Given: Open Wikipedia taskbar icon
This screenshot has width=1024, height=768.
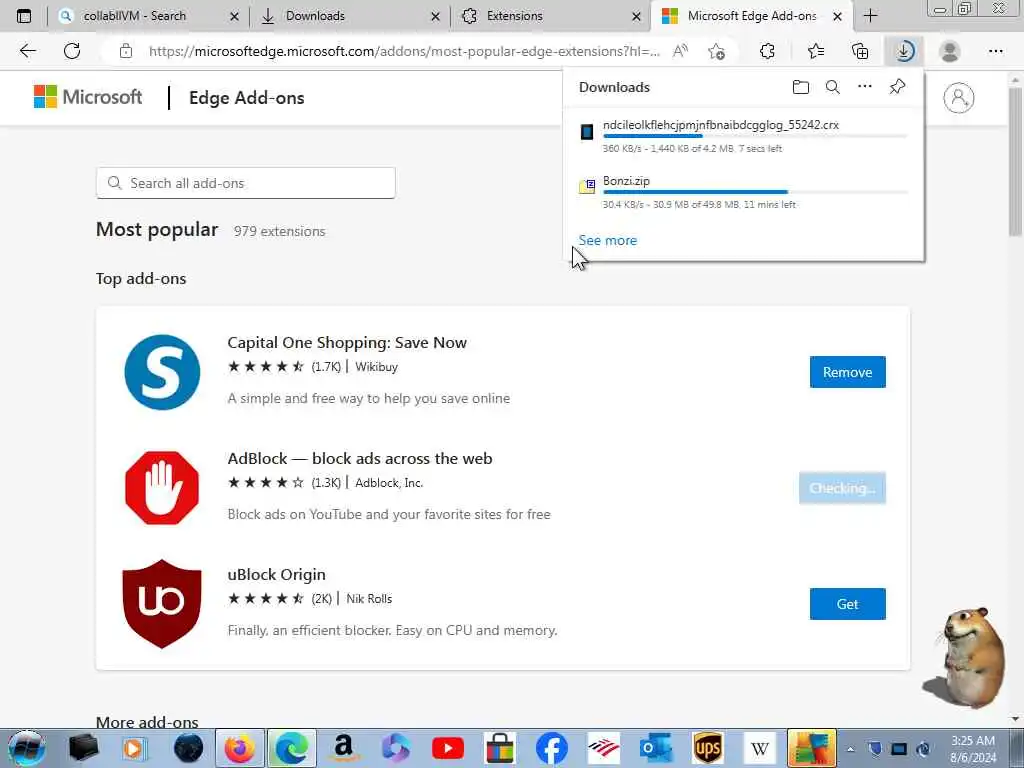Looking at the screenshot, I should 760,748.
